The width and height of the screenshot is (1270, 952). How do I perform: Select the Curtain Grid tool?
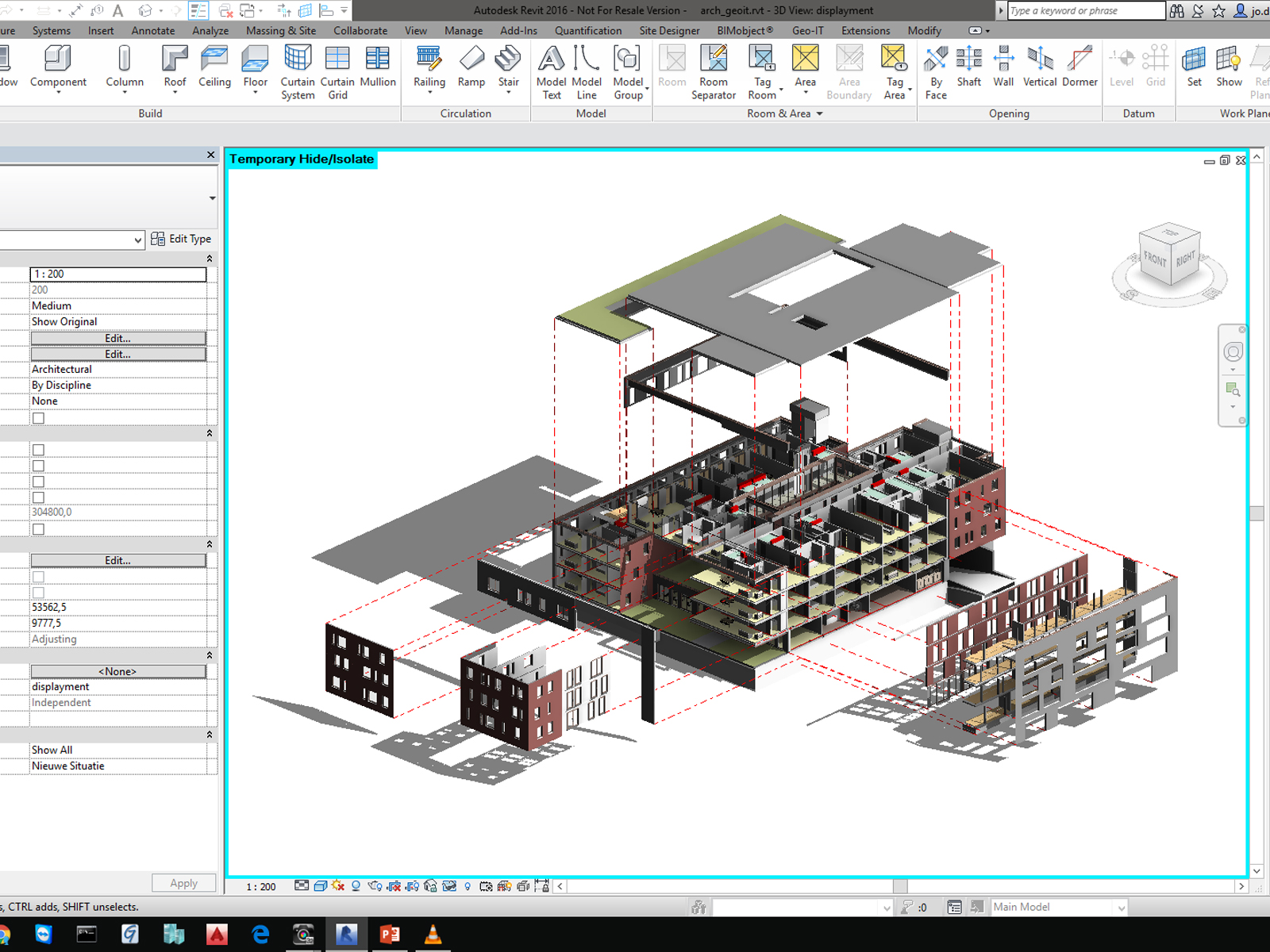(337, 72)
